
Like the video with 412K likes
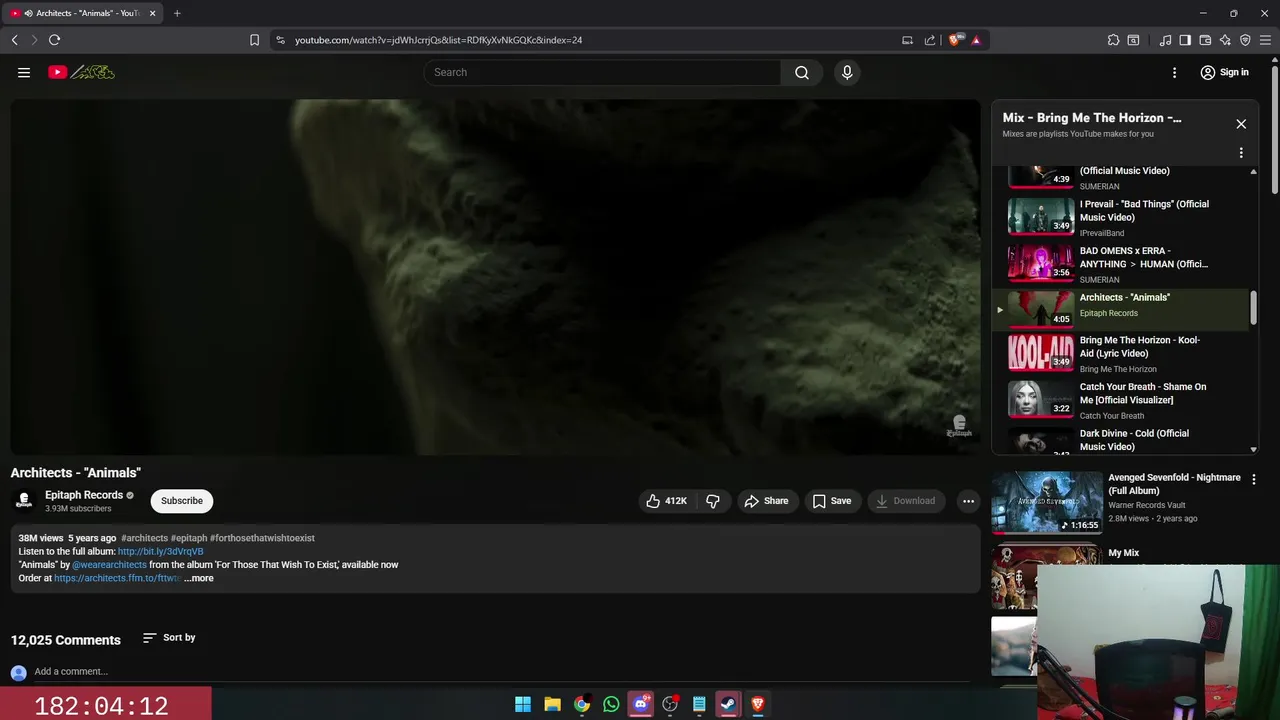[x=666, y=501]
